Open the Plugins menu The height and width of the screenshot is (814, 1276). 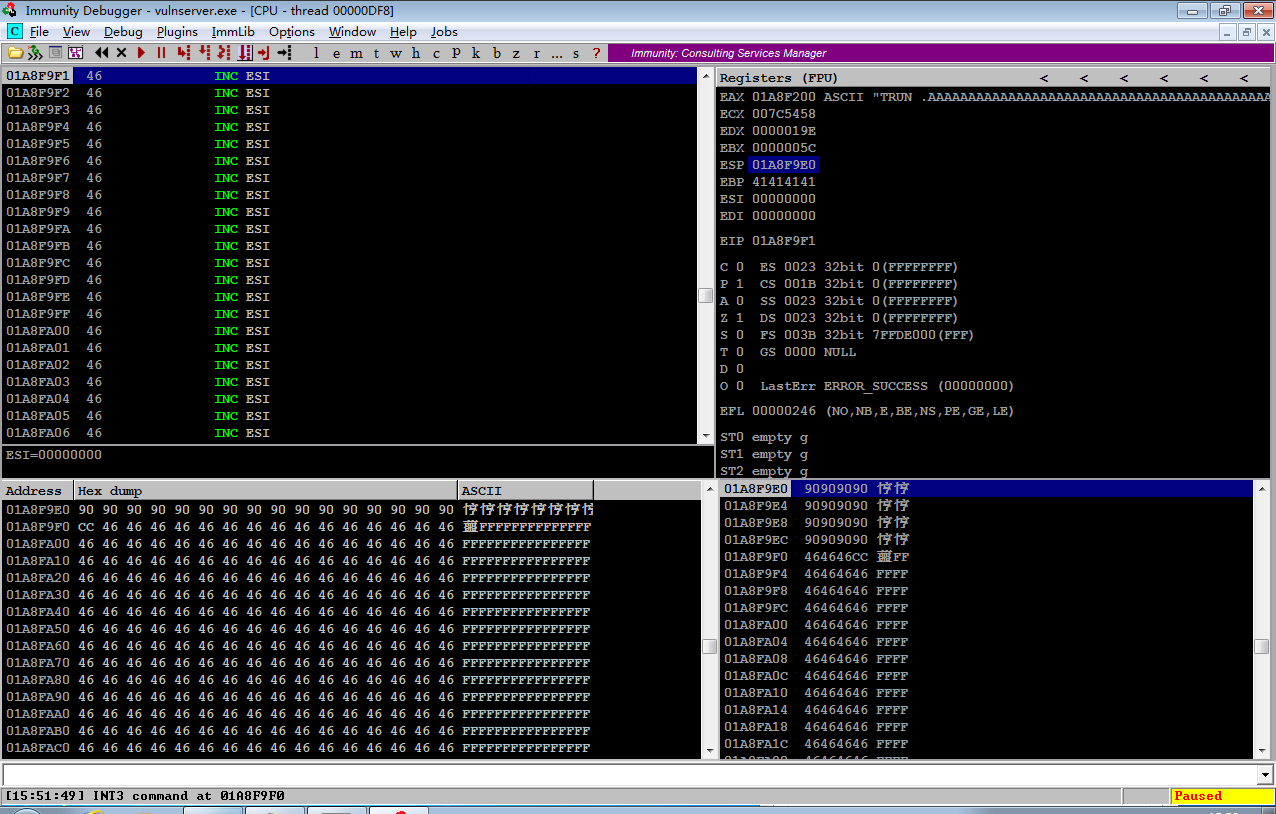(177, 32)
